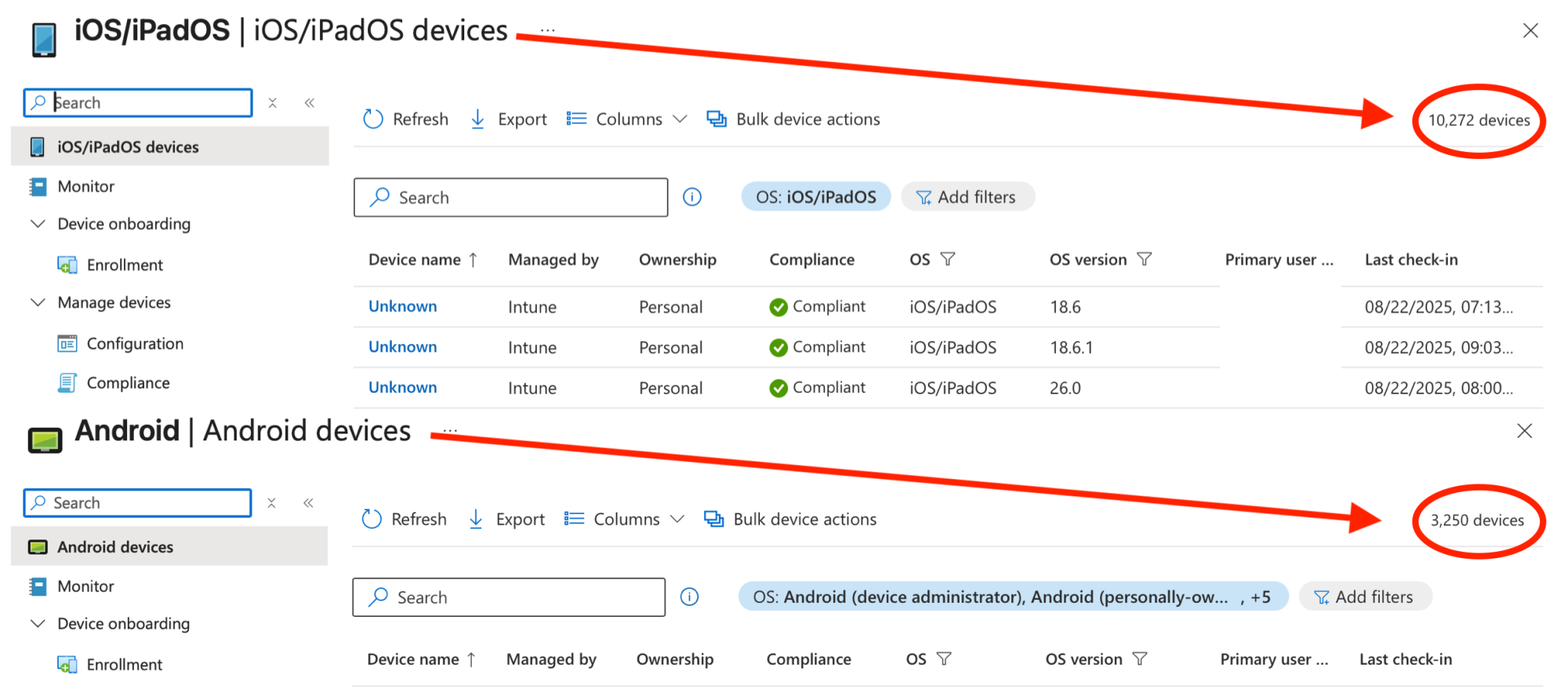Clear the Android sidebar search box
1568x696 pixels.
[x=271, y=503]
